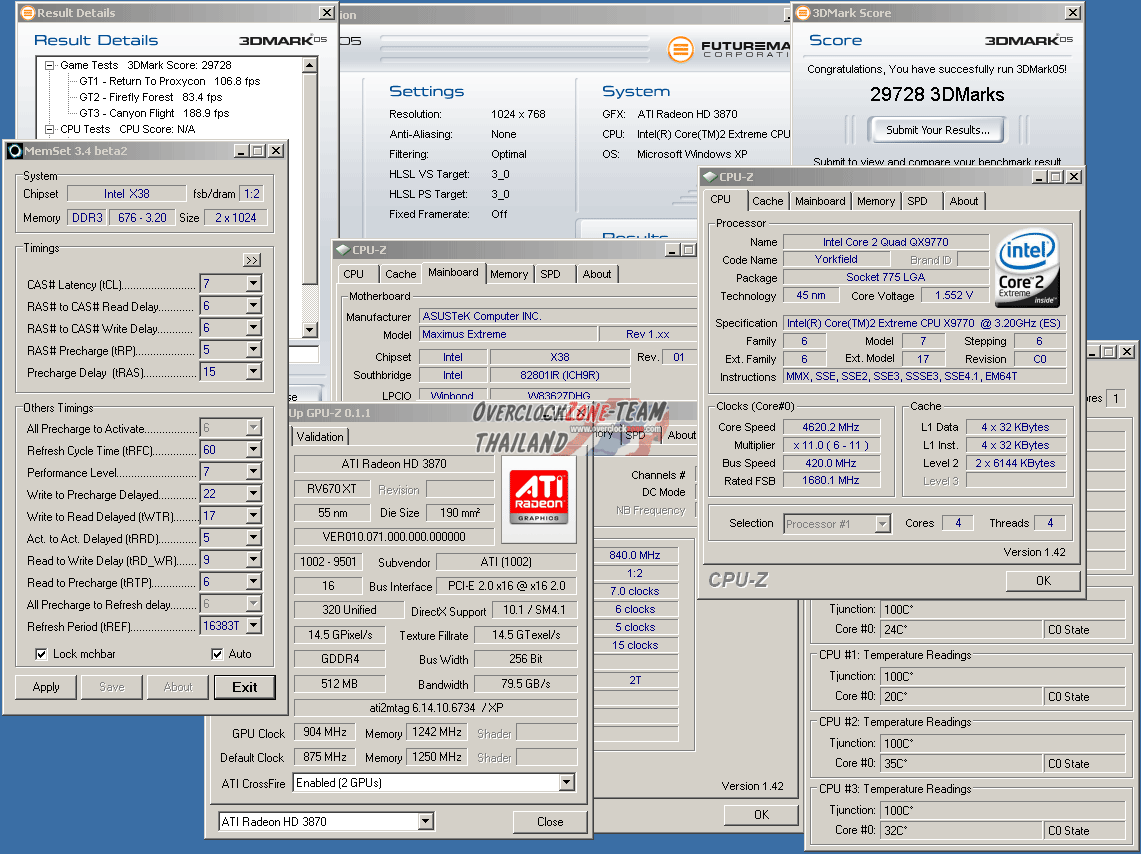Click the Bus Speed 420.0 MHz value
The height and width of the screenshot is (854, 1141).
pos(831,463)
